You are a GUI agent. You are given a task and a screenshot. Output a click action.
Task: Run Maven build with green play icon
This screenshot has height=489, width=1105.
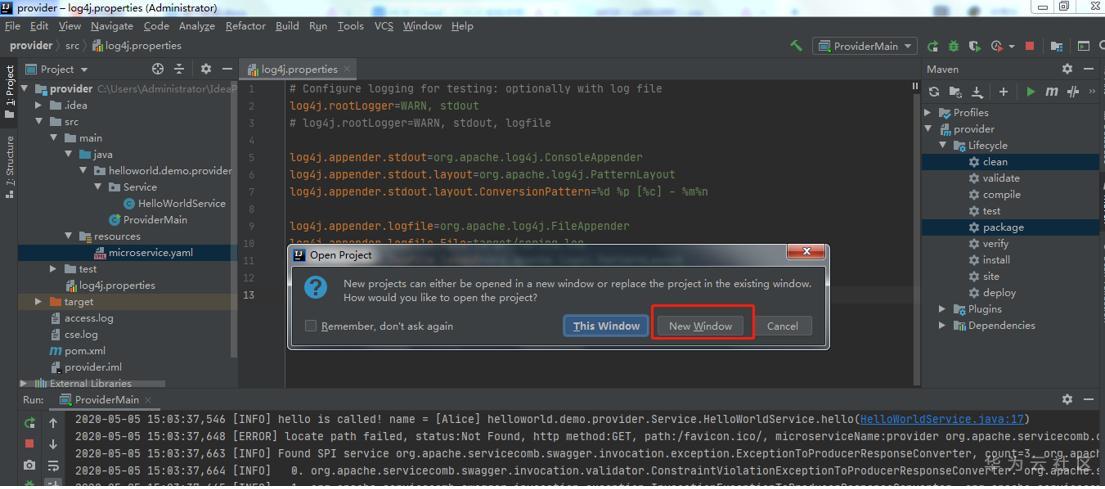pyautogui.click(x=1031, y=92)
